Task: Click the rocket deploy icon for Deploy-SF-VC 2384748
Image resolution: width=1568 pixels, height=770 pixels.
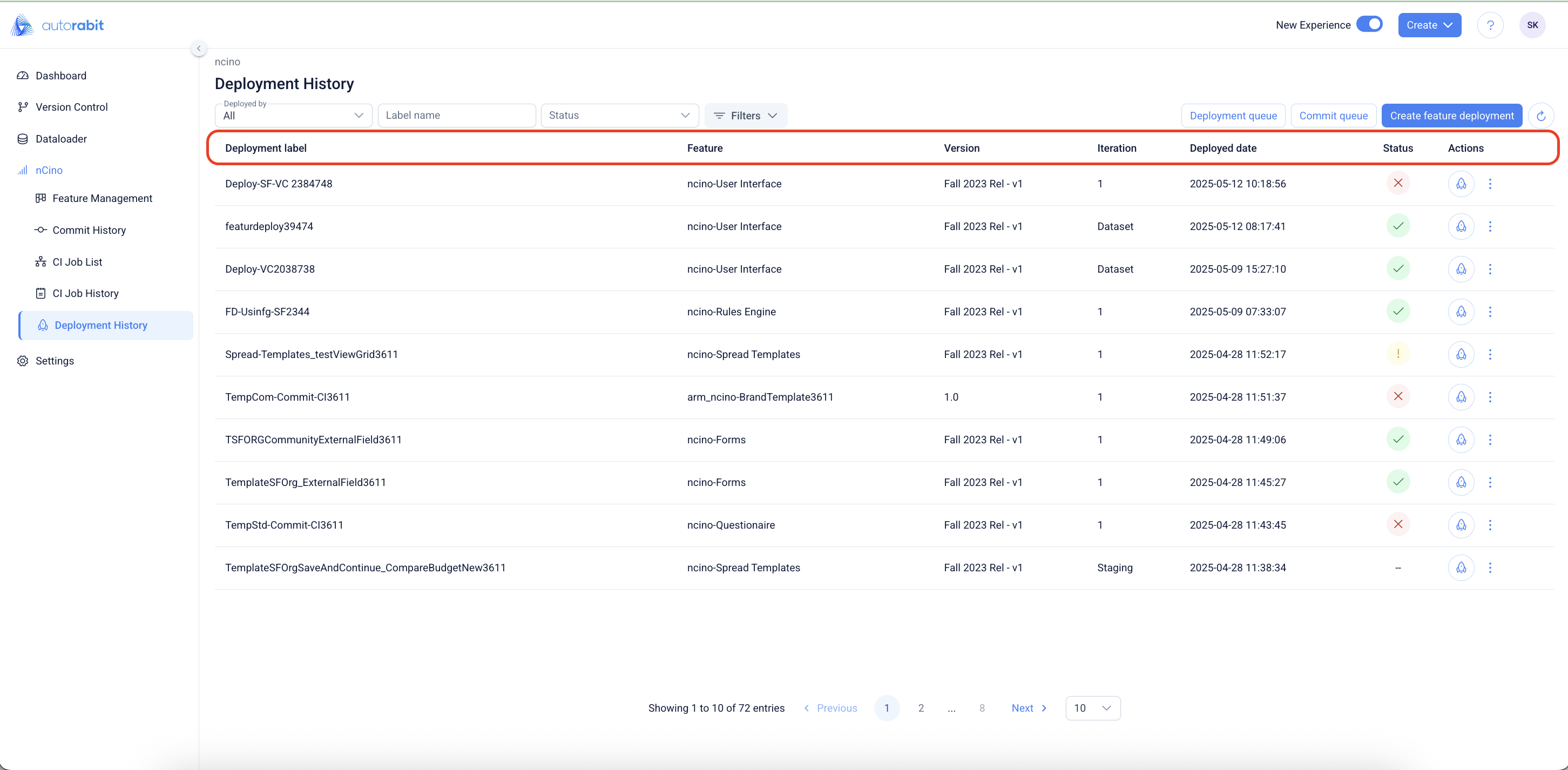Action: tap(1461, 183)
